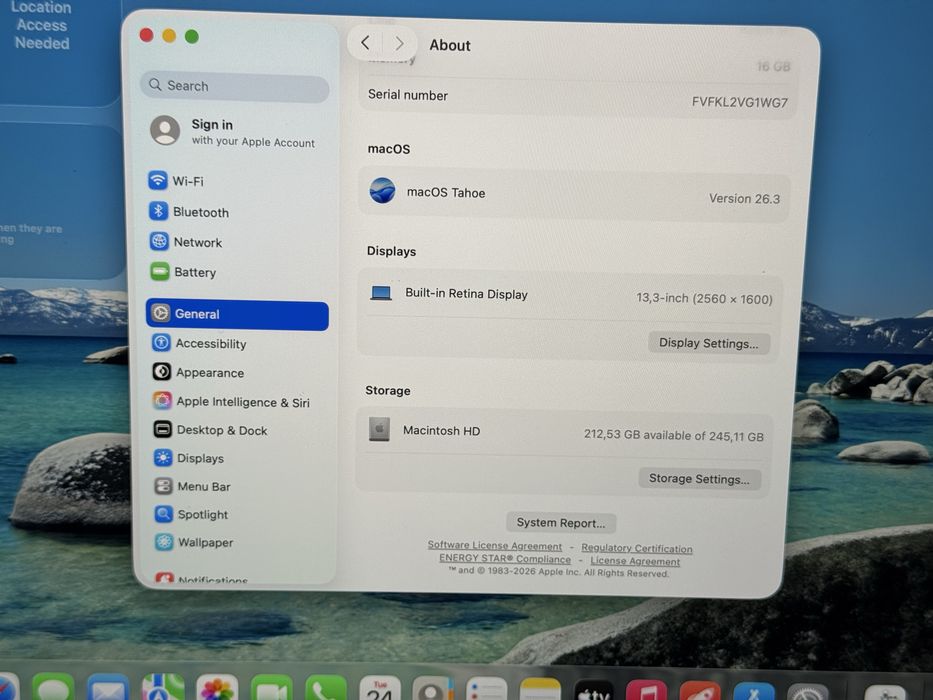This screenshot has height=700, width=933.
Task: Click the Version 26.3 text
Action: pyautogui.click(x=744, y=198)
